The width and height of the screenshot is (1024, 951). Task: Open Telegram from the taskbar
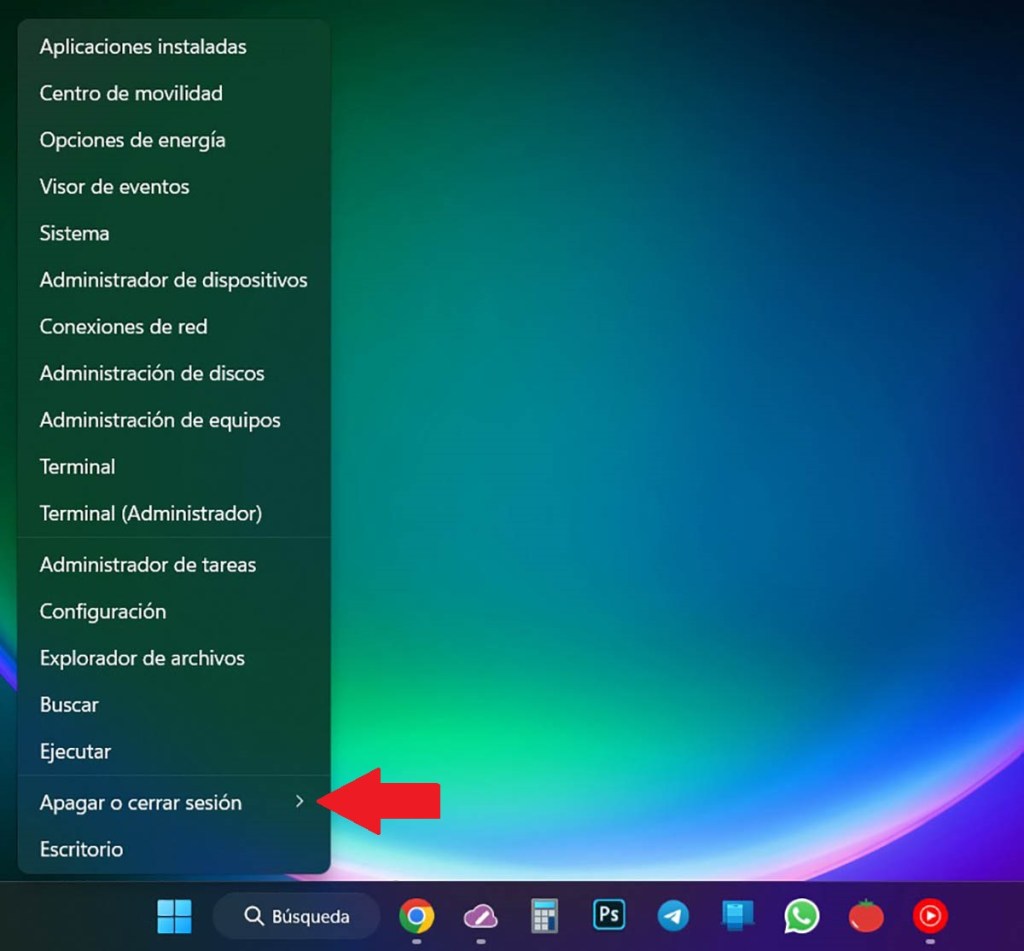(x=673, y=915)
